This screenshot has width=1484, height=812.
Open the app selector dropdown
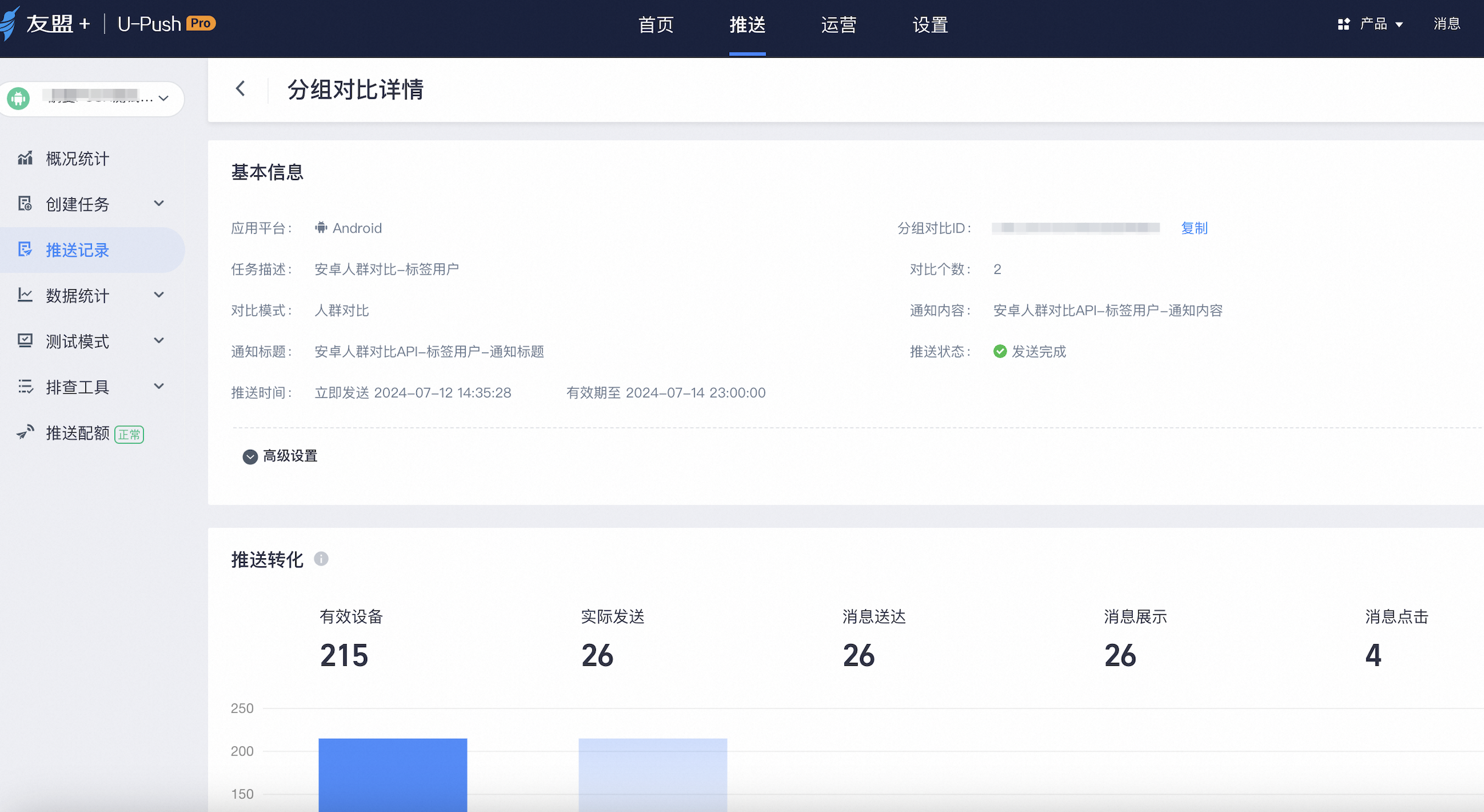tap(93, 98)
